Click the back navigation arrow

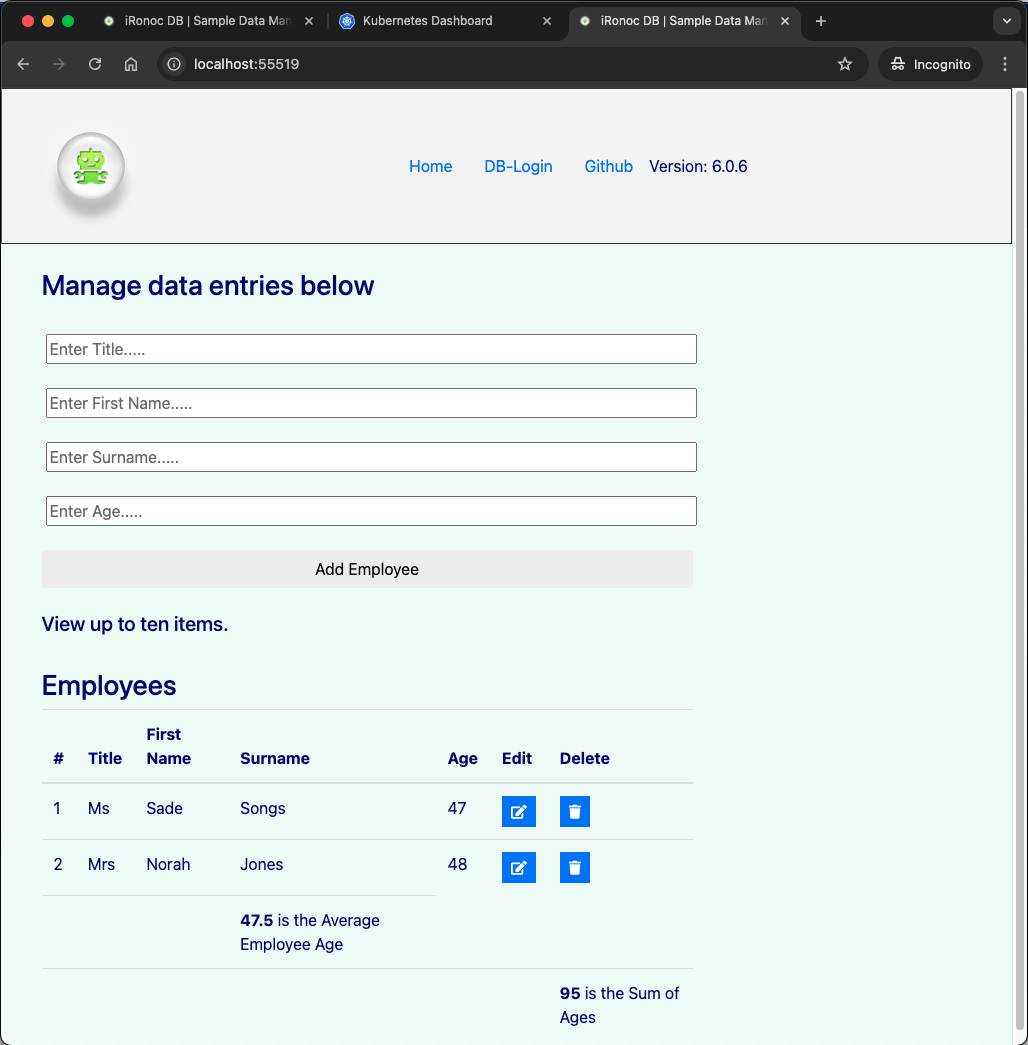pyautogui.click(x=24, y=64)
